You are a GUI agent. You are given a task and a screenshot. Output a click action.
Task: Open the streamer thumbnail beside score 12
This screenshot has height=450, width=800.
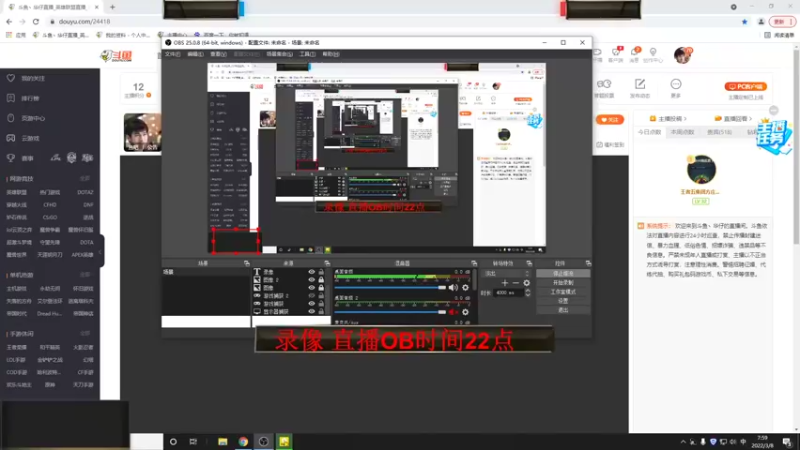pos(142,132)
